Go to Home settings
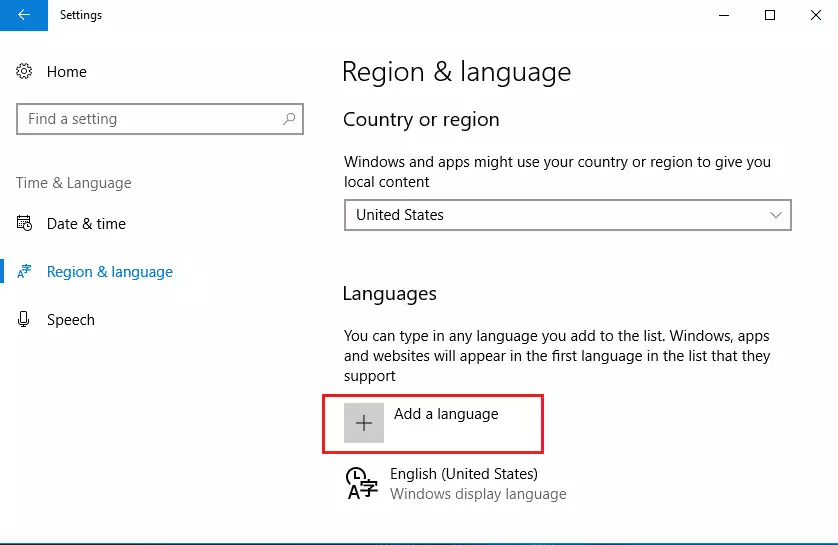 coord(66,72)
